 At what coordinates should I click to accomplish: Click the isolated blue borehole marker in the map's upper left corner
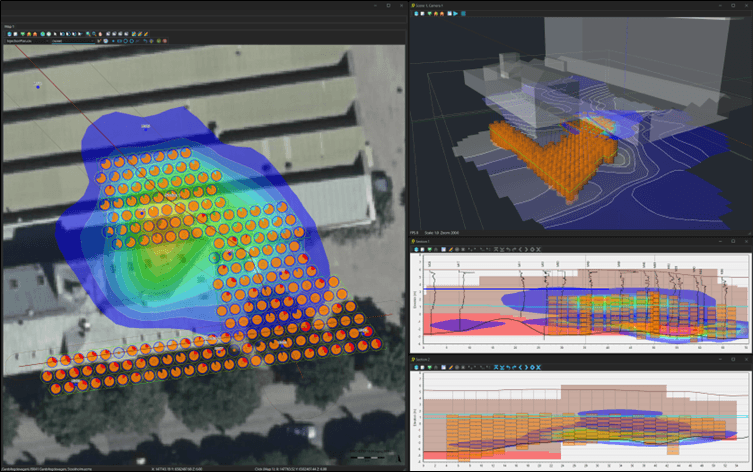coord(38,86)
